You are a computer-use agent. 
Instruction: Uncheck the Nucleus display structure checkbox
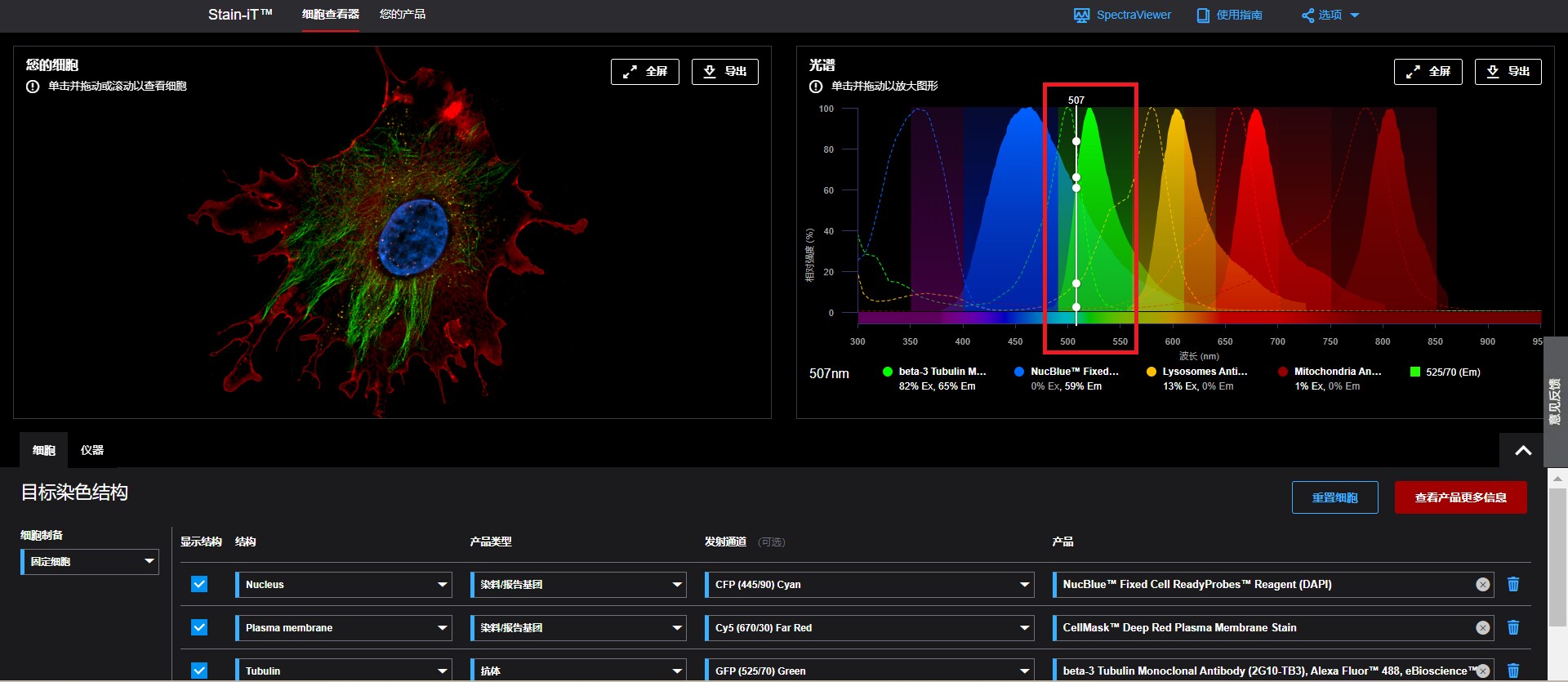tap(199, 584)
